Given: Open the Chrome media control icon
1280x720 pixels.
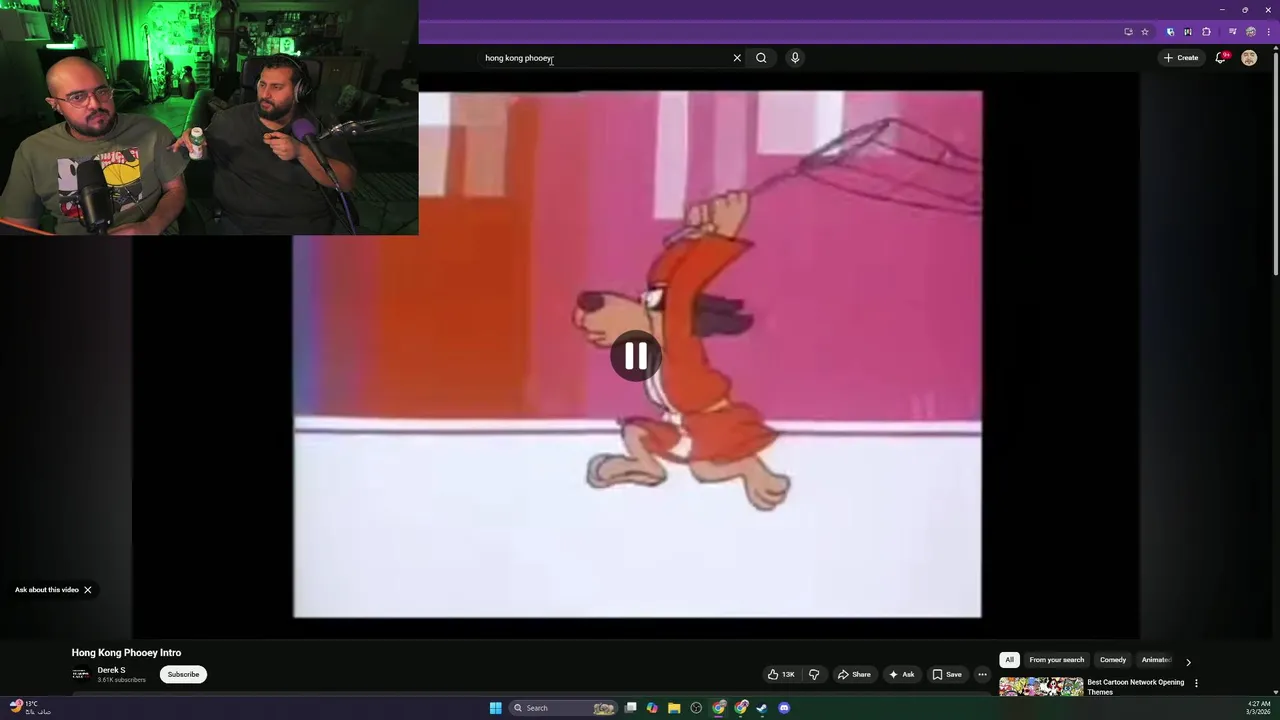Looking at the screenshot, I should (x=1232, y=32).
